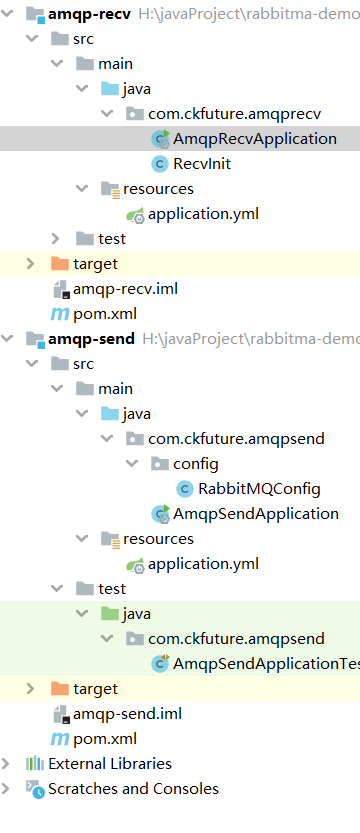Viewport: 360px width, 833px height.
Task: Expand the External Libraries node
Action: click(x=5, y=764)
